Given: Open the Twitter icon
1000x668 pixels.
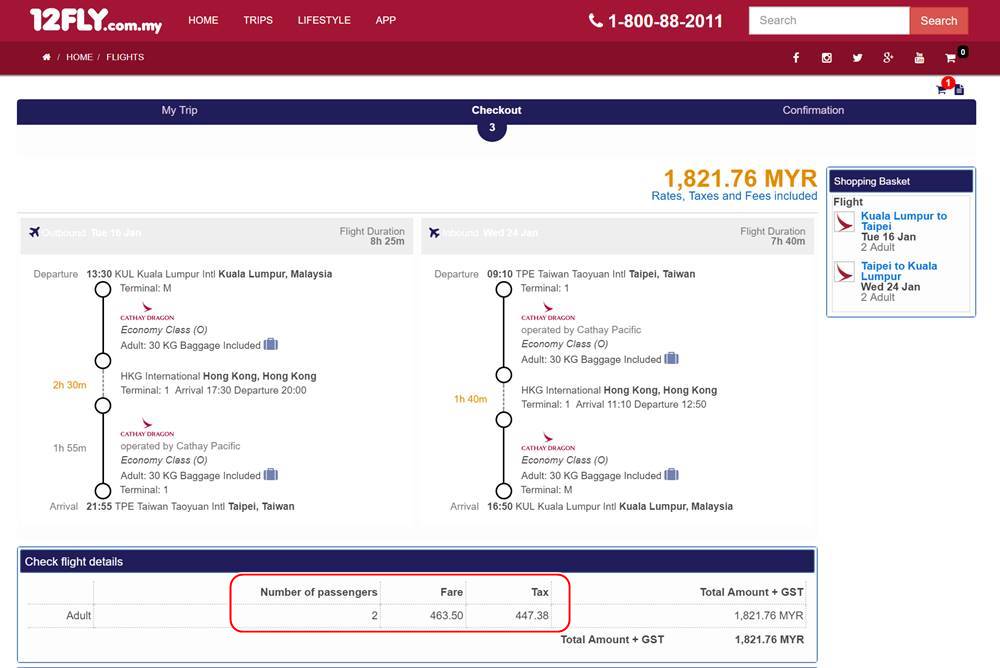Looking at the screenshot, I should 857,57.
